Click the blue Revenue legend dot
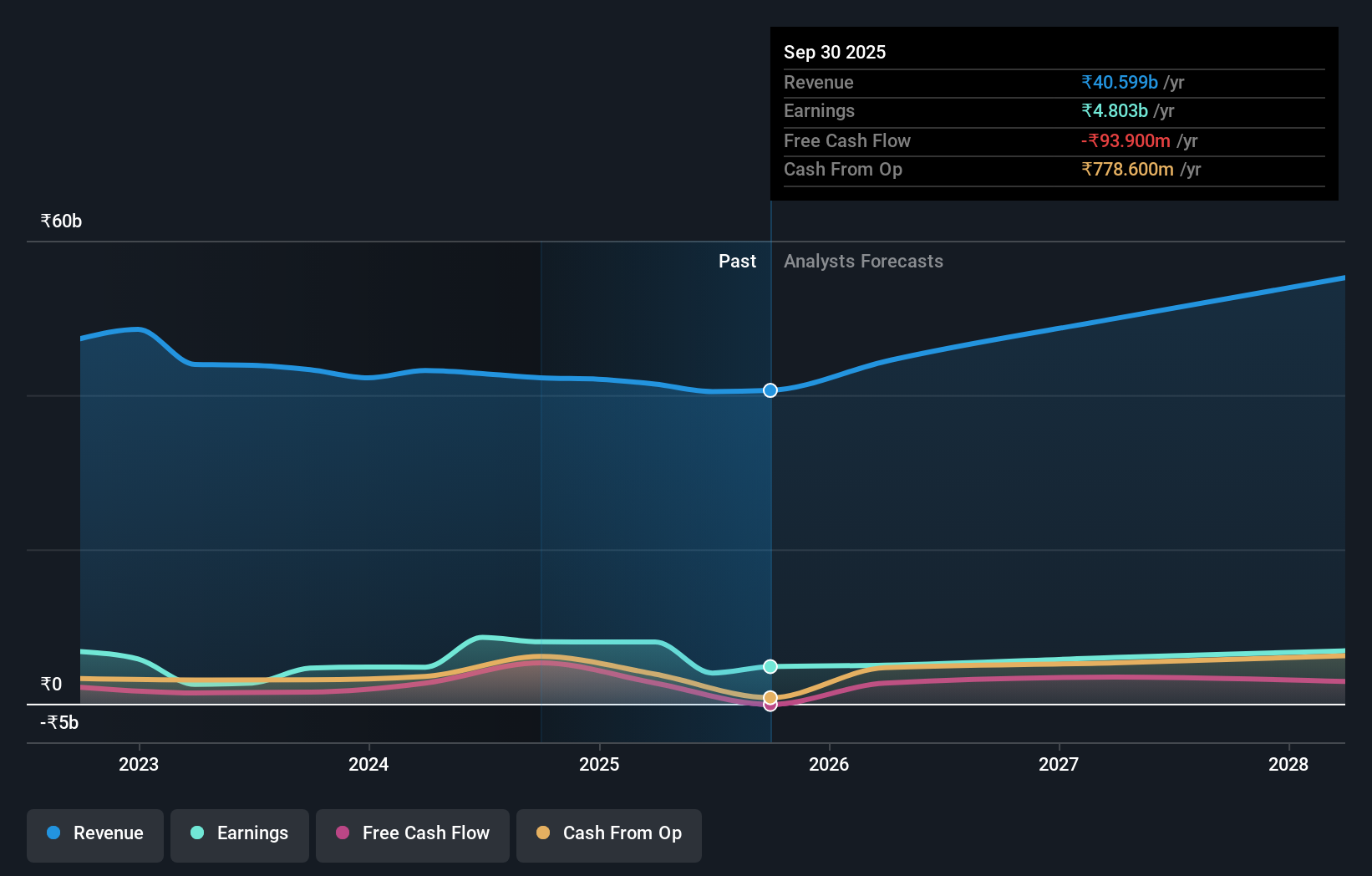This screenshot has width=1372, height=876. 54,833
